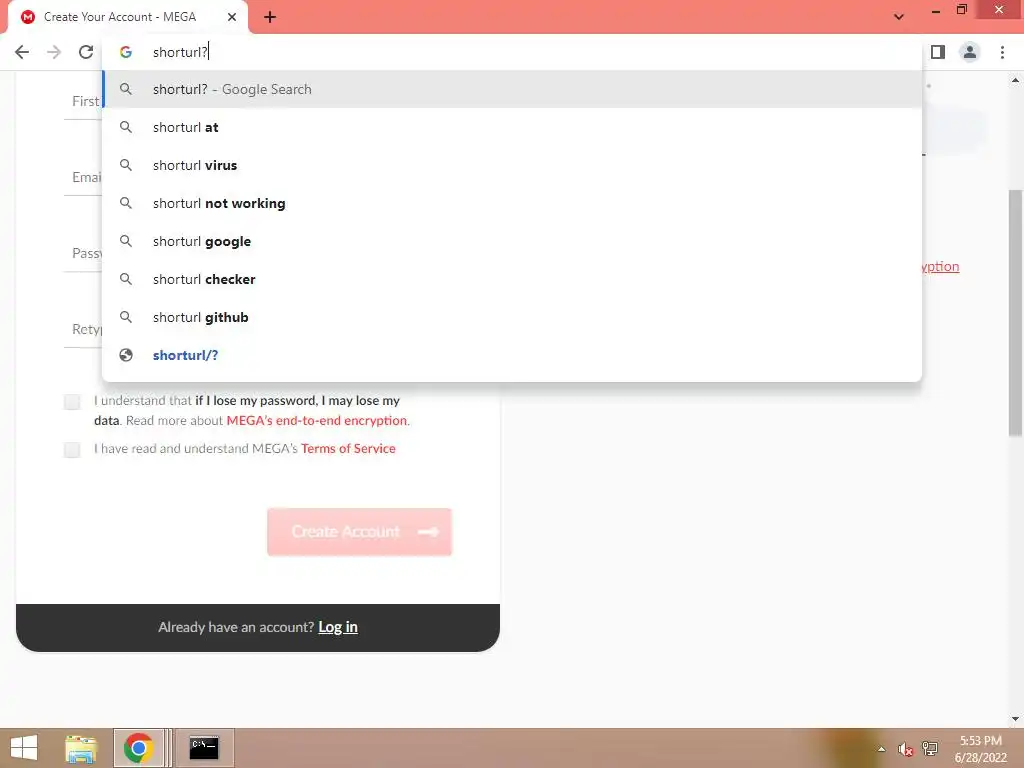The height and width of the screenshot is (768, 1024).
Task: Choose 'shorturl? - Google Search' suggestion
Action: [x=512, y=89]
